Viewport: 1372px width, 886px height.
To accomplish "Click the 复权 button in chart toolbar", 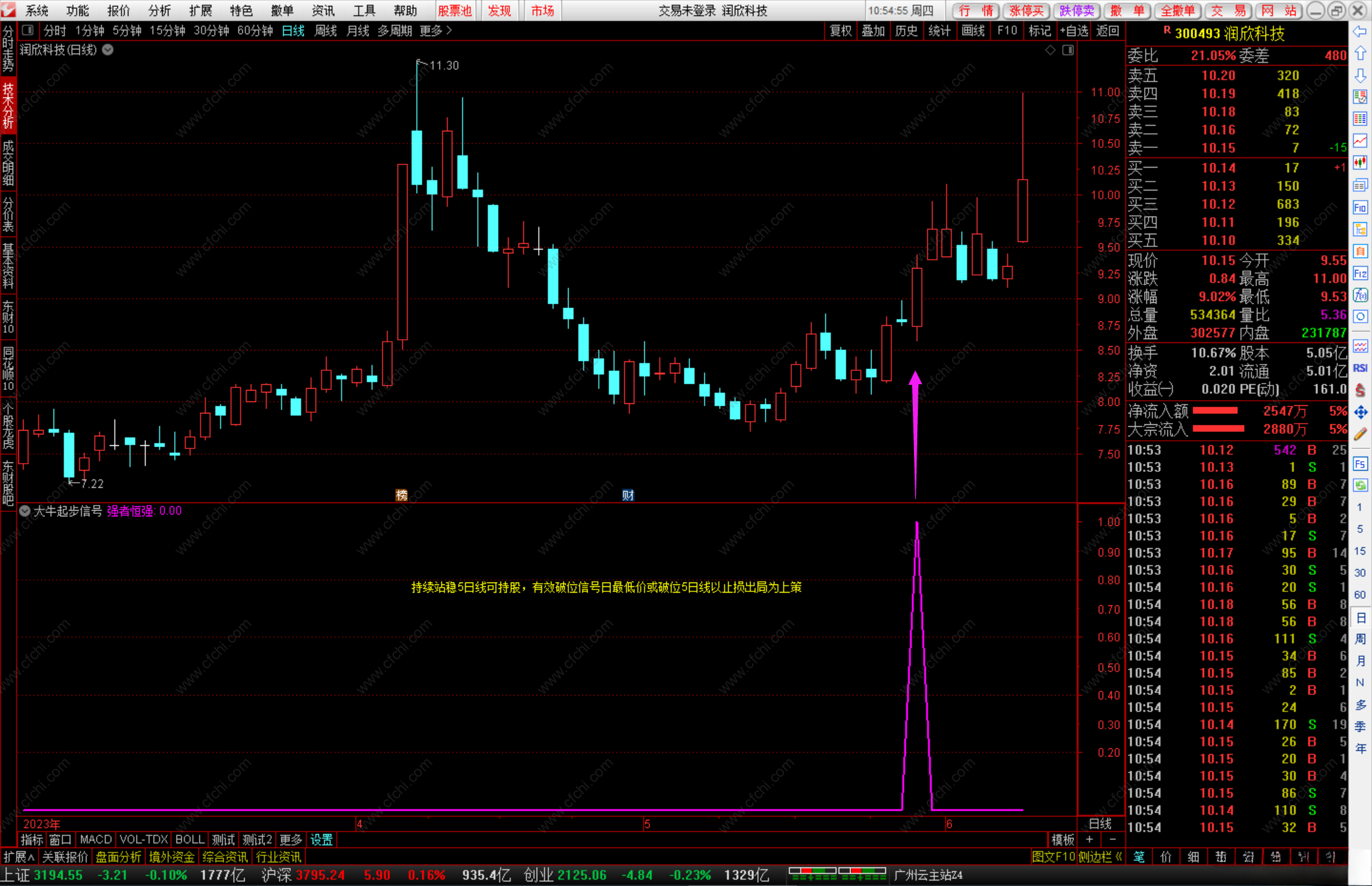I will tap(840, 30).
